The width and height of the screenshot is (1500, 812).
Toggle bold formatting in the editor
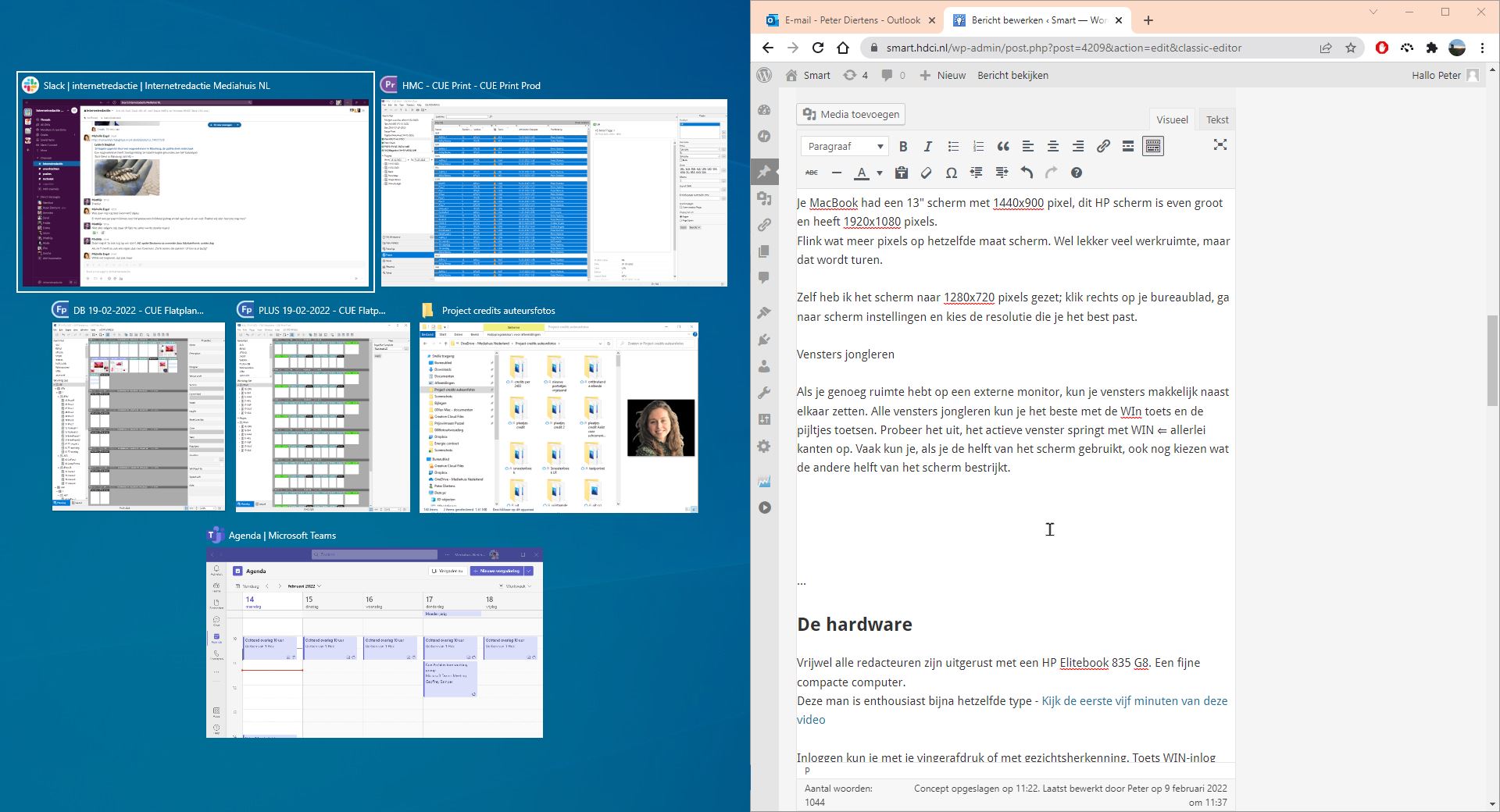point(903,146)
